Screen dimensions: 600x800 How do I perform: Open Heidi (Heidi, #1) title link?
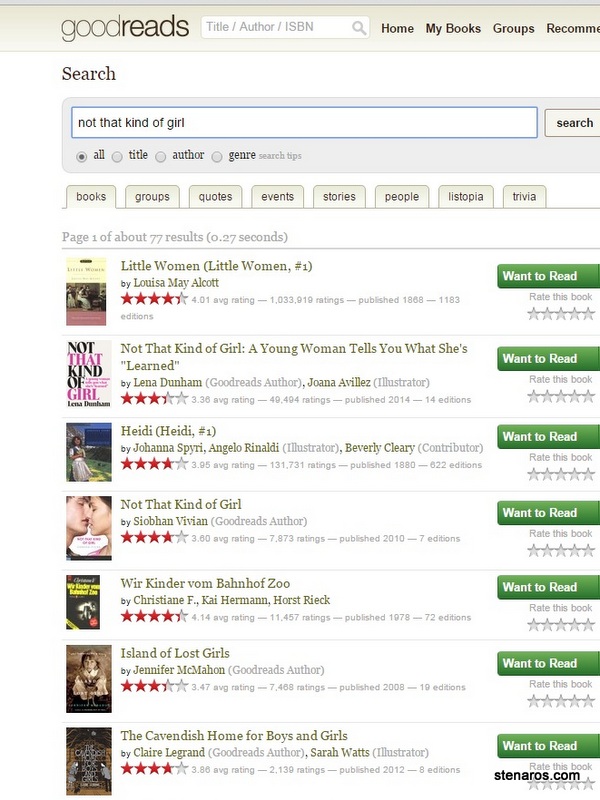(168, 431)
